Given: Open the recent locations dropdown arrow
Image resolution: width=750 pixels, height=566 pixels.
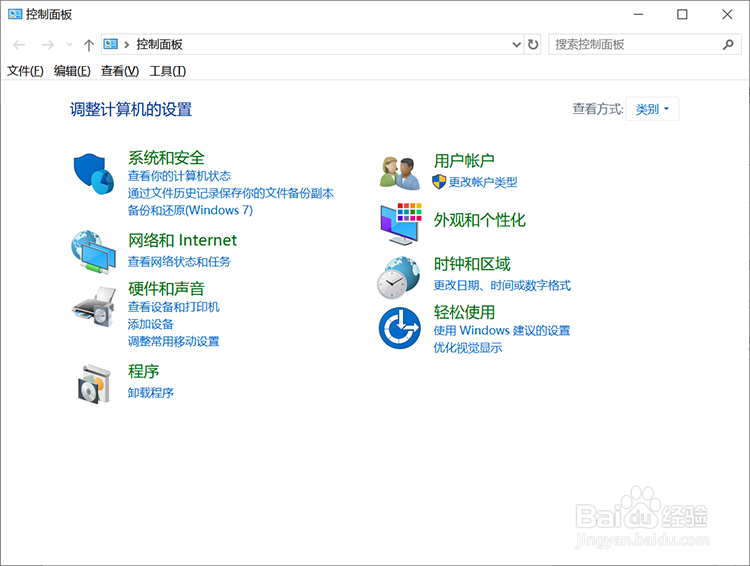Looking at the screenshot, I should point(69,45).
